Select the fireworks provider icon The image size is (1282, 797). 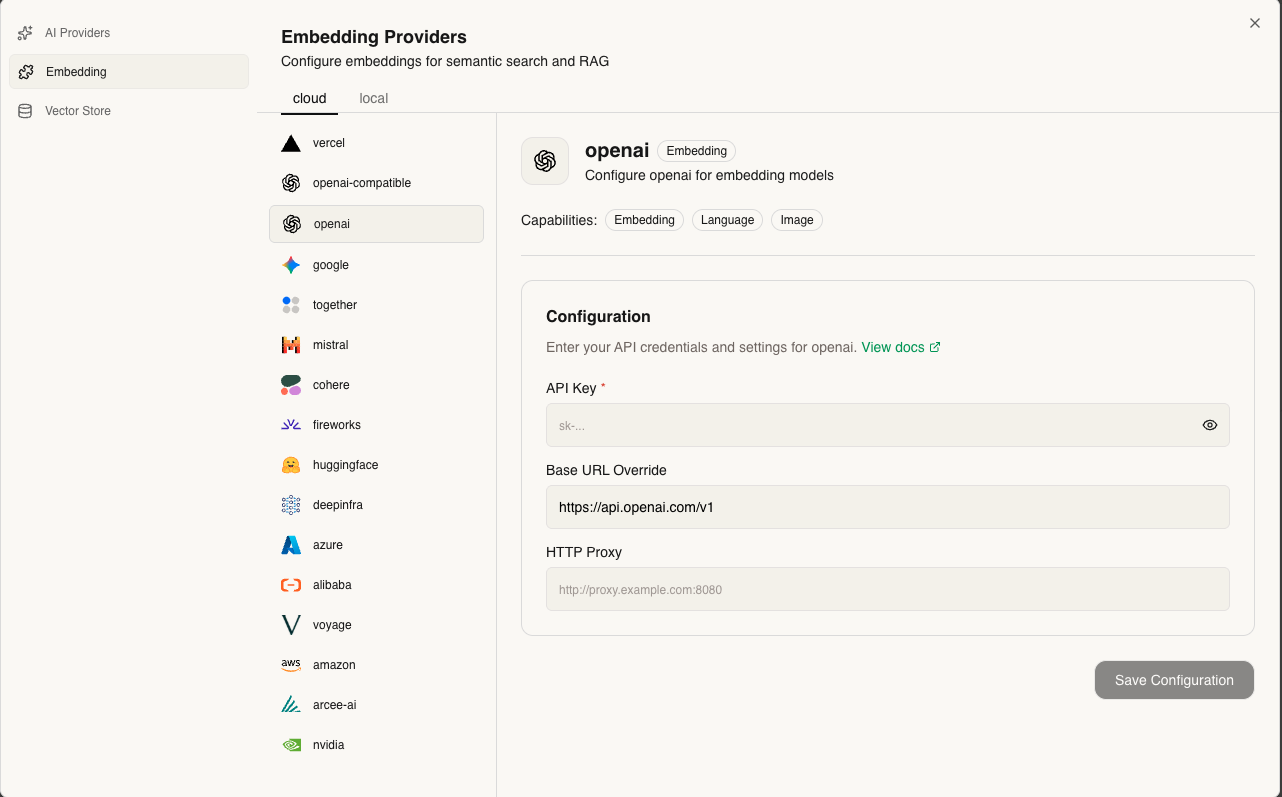click(x=291, y=424)
